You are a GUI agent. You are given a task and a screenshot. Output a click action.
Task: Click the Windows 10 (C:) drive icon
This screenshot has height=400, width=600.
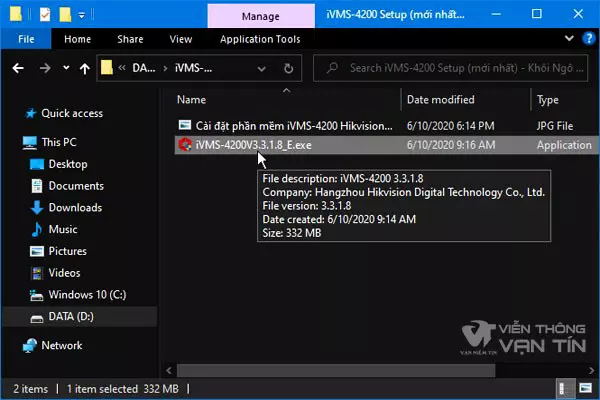tap(37, 295)
